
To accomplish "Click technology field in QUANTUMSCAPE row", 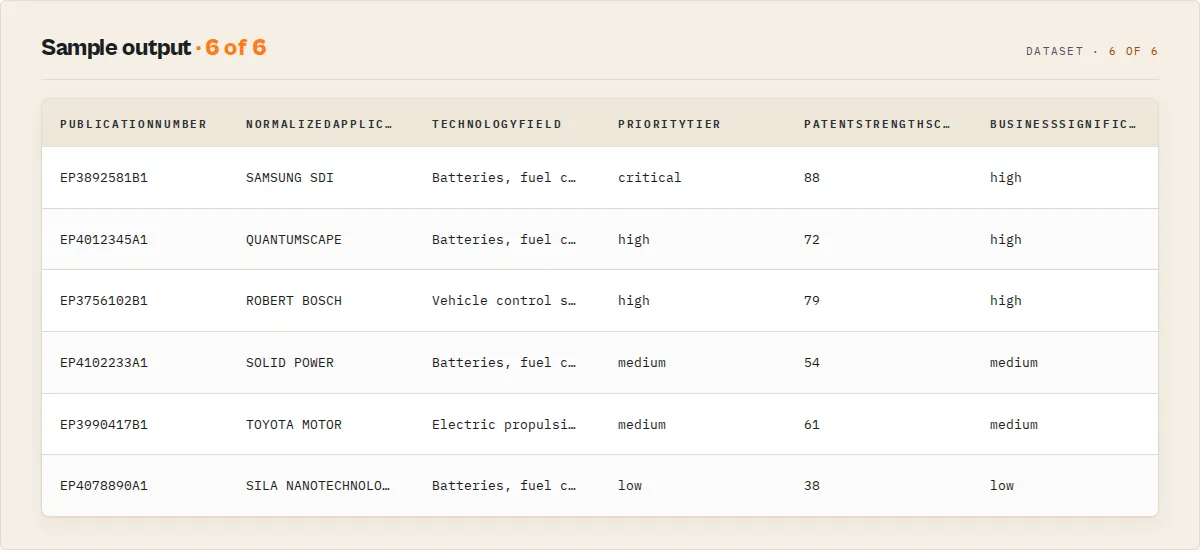I will point(505,240).
